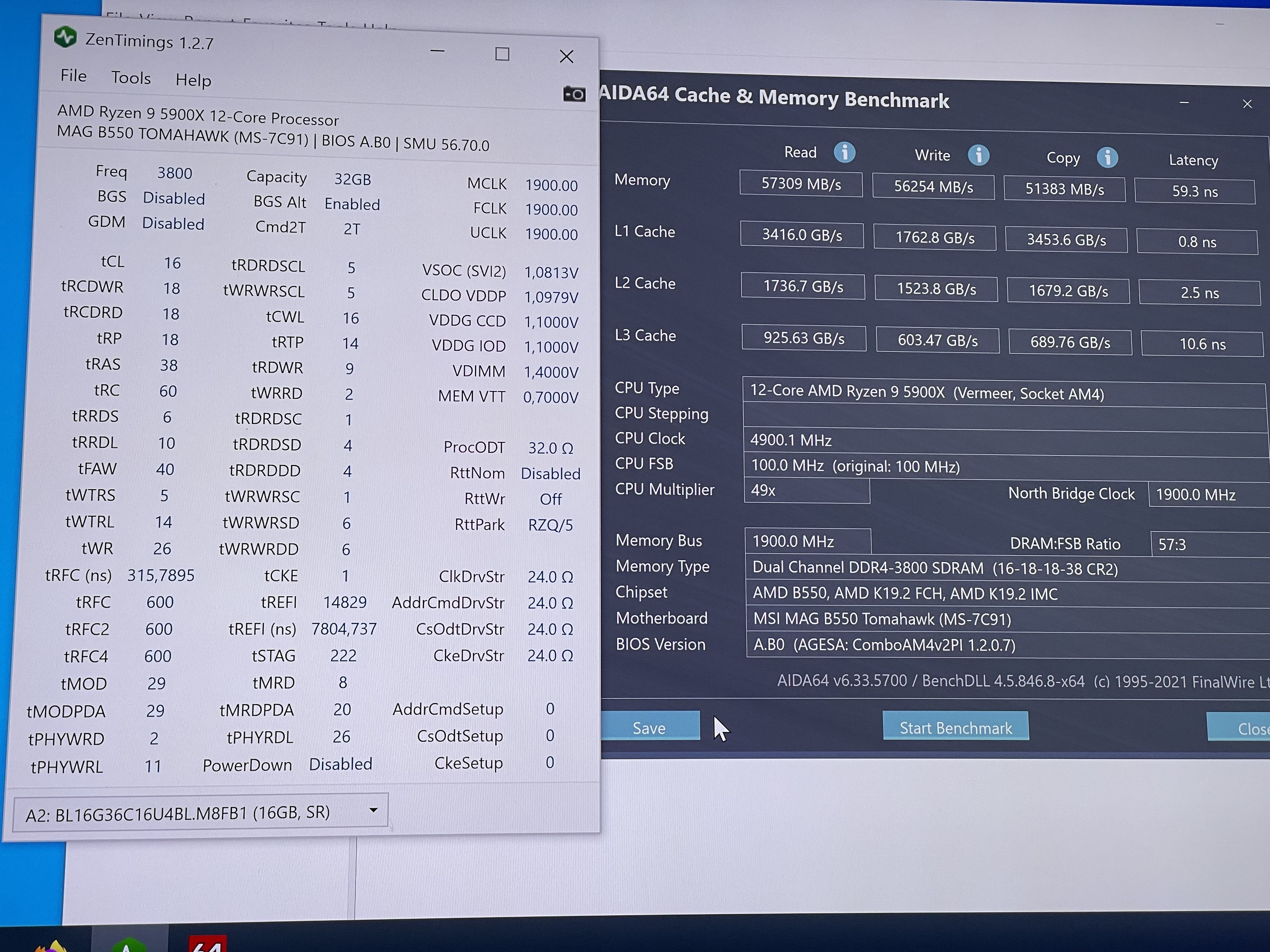The width and height of the screenshot is (1270, 952).
Task: Click the ZenTimings screenshot camera icon
Action: click(574, 94)
